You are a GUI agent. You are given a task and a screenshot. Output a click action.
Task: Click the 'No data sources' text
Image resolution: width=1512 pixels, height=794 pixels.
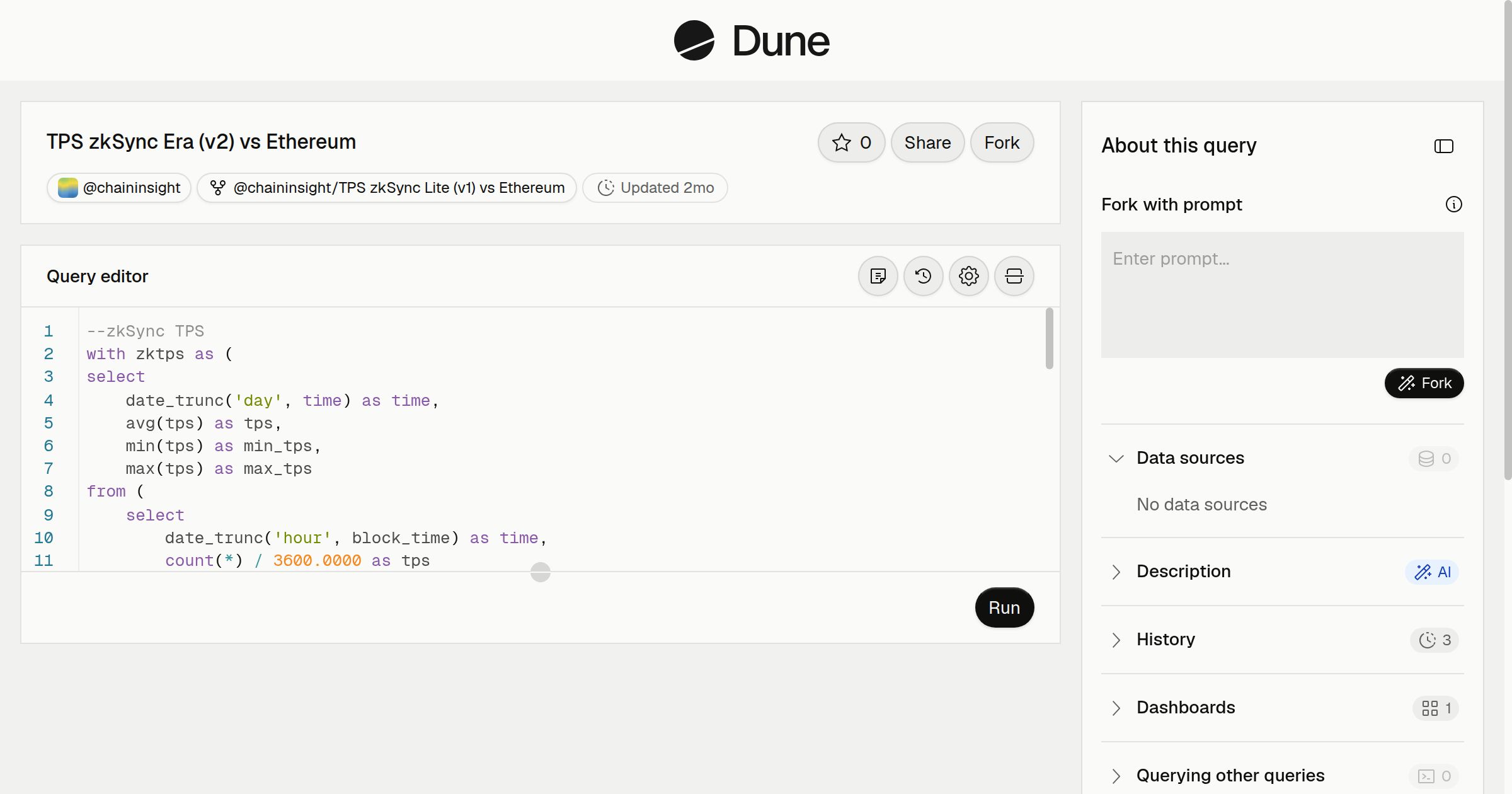[1201, 504]
